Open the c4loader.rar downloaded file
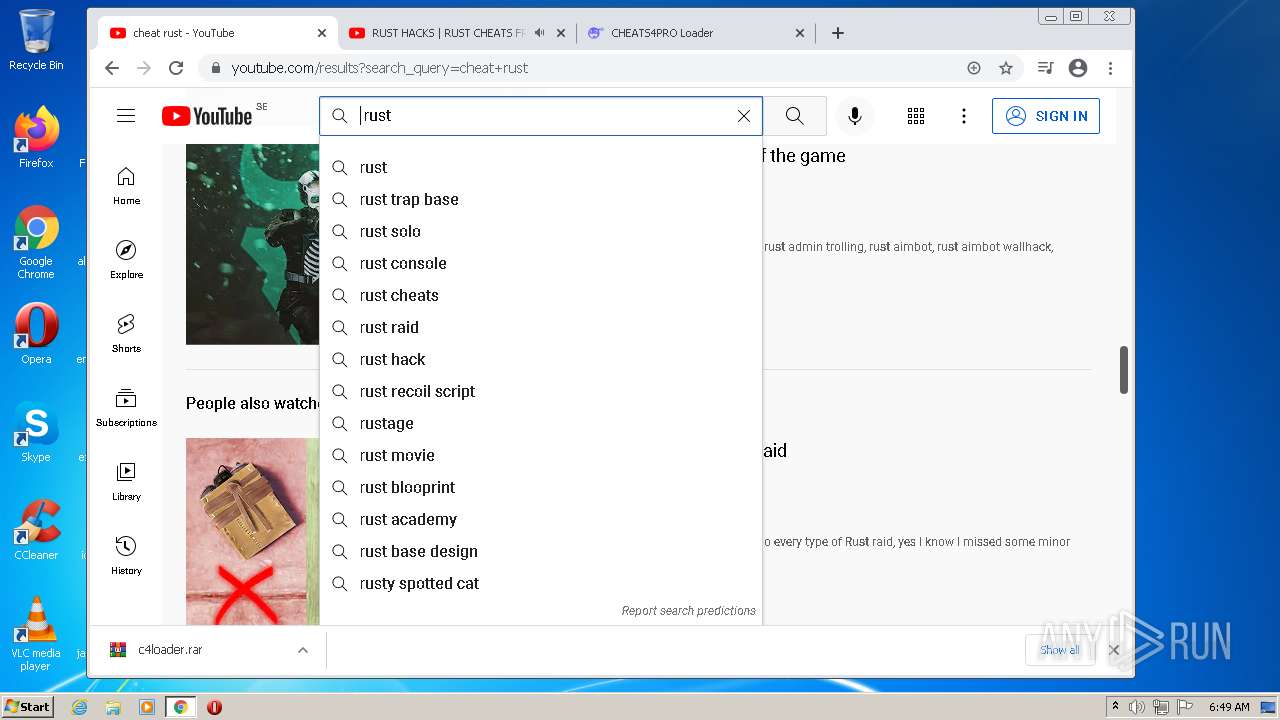1280x720 pixels. [170, 650]
